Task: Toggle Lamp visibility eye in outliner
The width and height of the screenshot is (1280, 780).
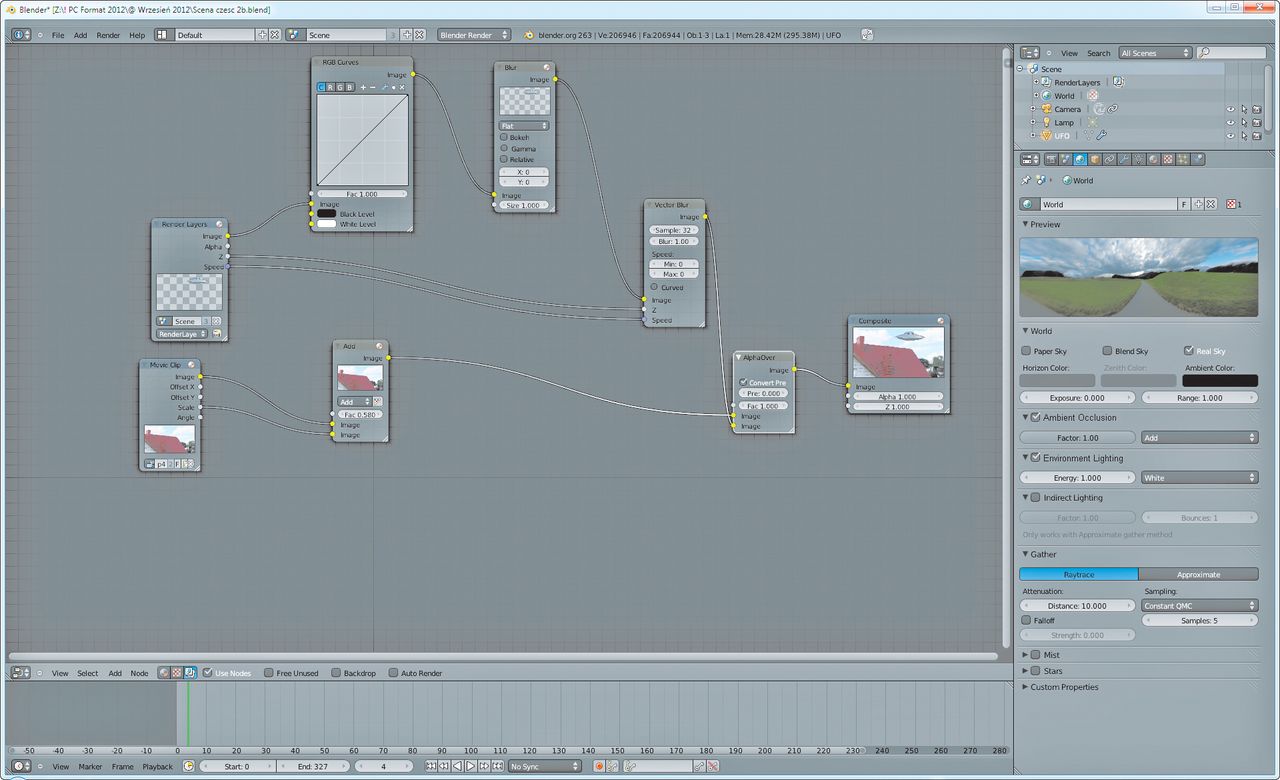Action: (1231, 122)
